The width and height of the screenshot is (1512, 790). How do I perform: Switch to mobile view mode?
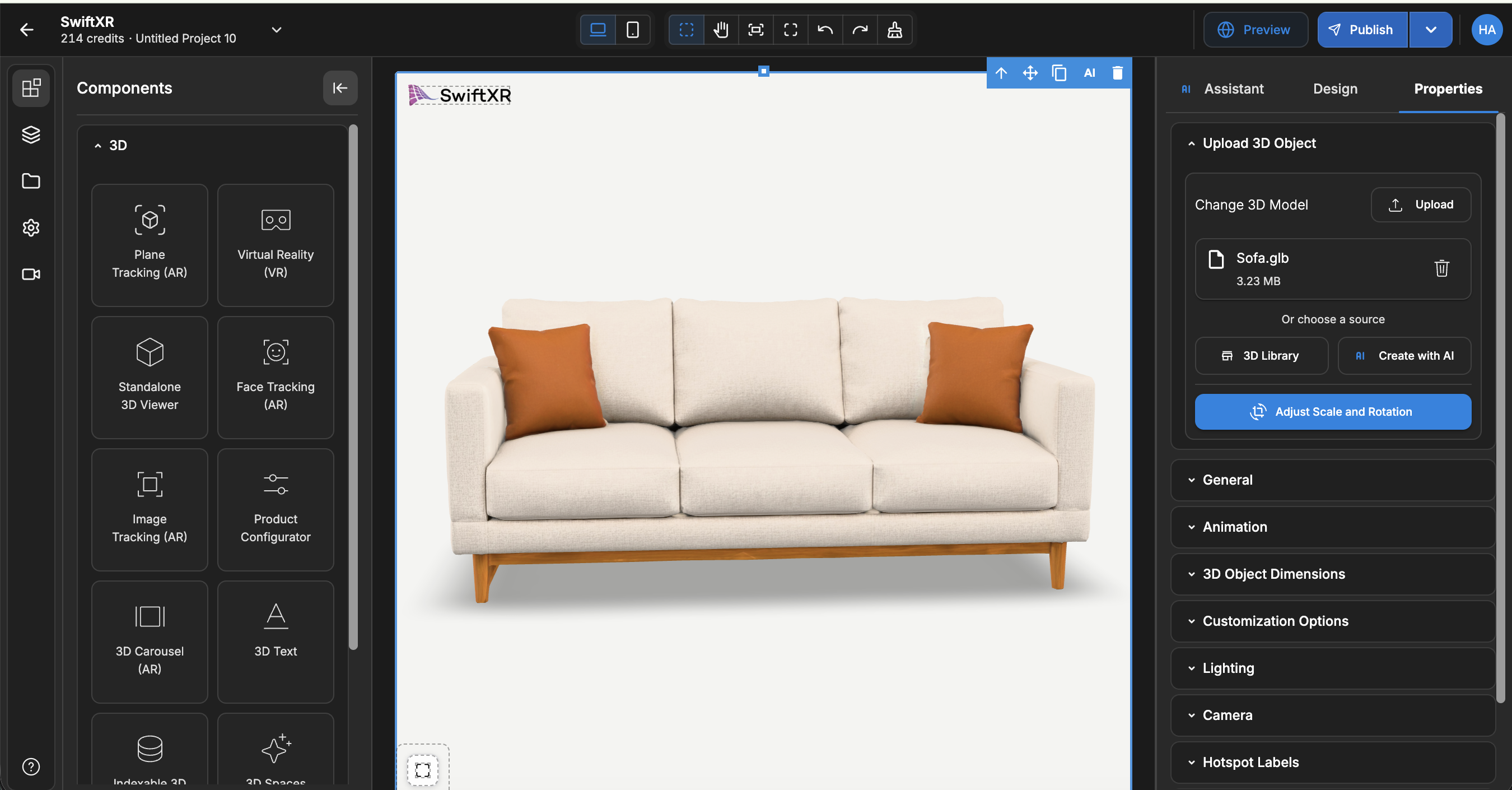[x=632, y=29]
